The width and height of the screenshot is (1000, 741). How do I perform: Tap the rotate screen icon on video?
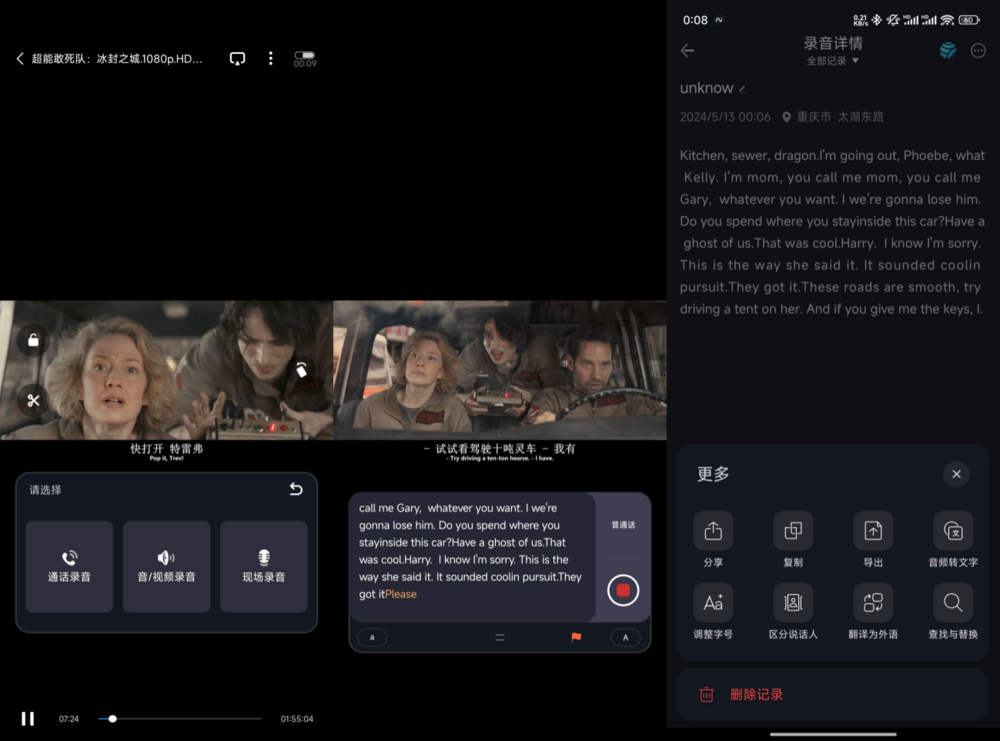pyautogui.click(x=301, y=369)
